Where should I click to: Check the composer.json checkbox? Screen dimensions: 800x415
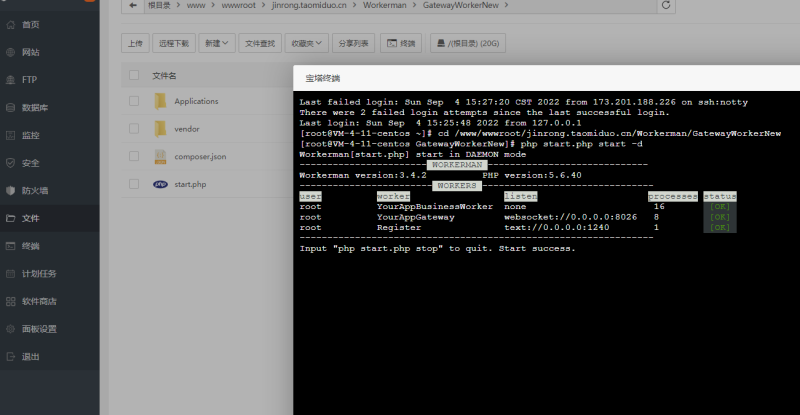(x=134, y=156)
